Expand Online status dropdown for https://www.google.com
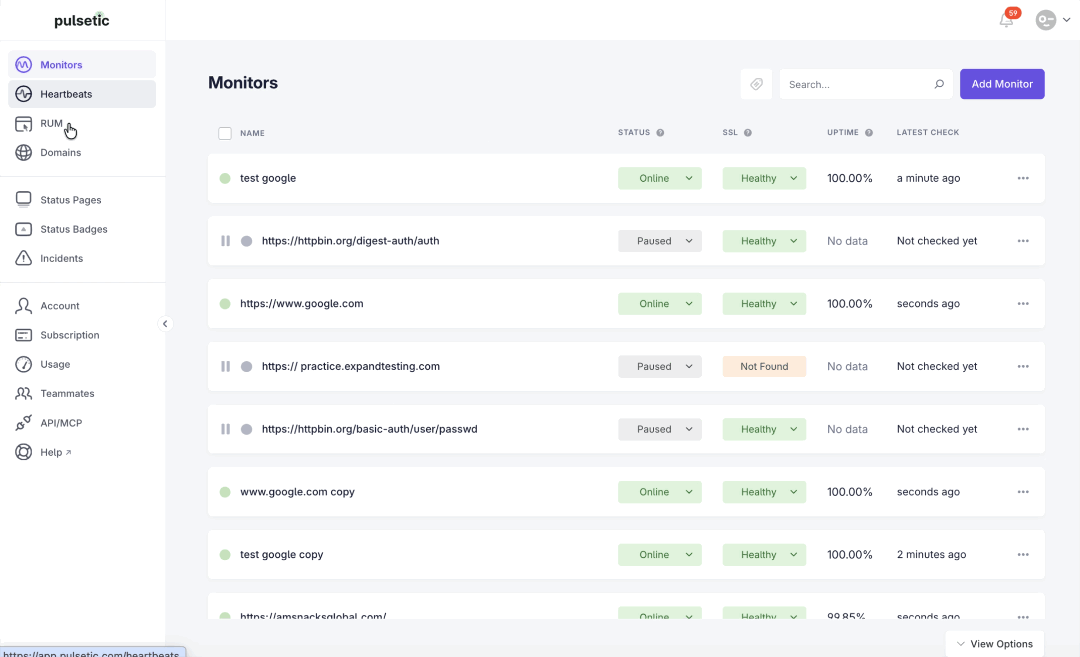Viewport: 1080px width, 657px height. coord(659,304)
